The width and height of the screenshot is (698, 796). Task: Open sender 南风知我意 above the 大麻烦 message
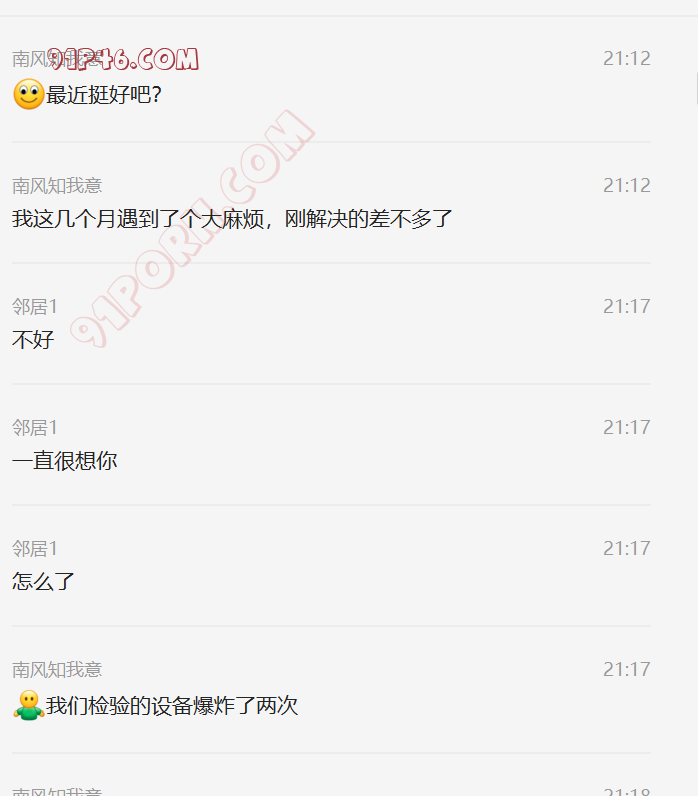[57, 186]
